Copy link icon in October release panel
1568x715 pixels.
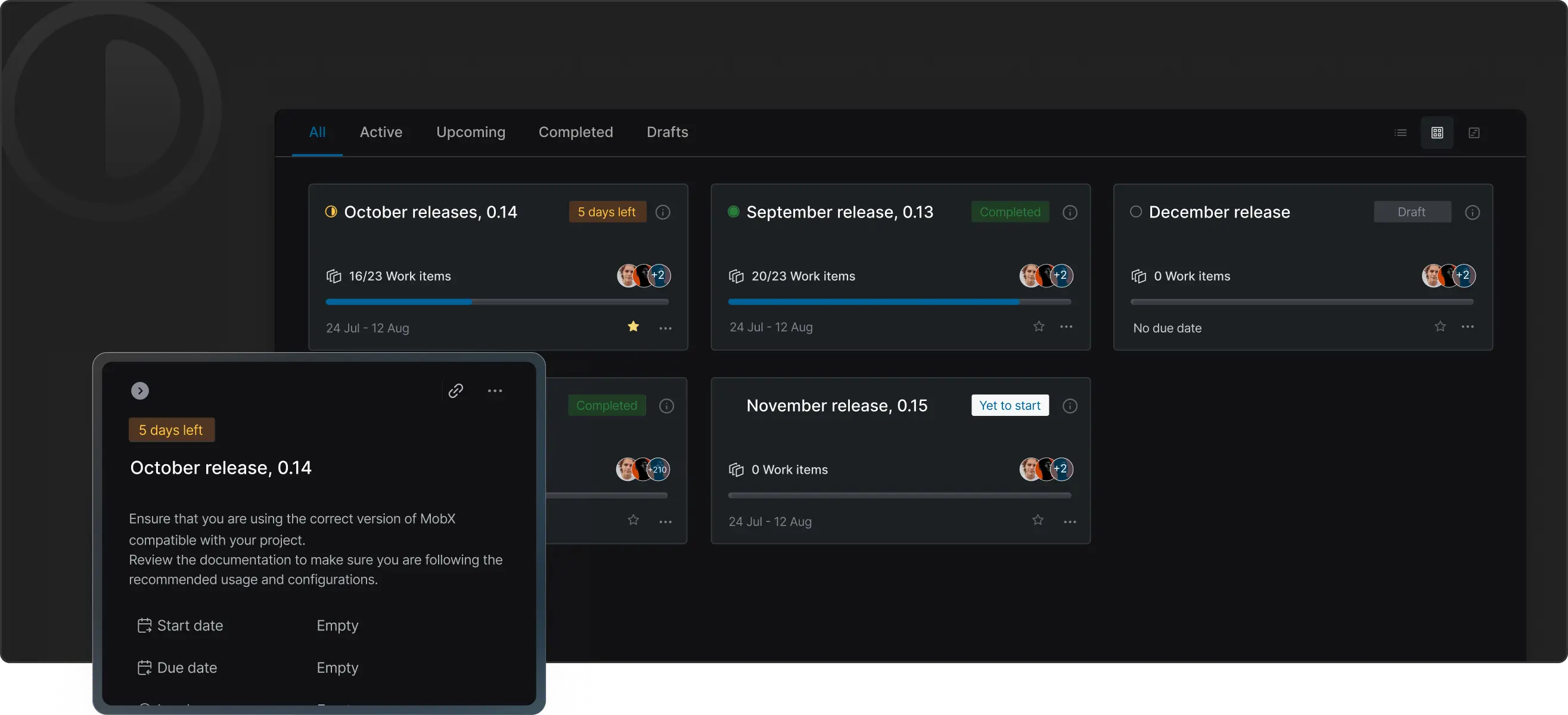[x=456, y=391]
